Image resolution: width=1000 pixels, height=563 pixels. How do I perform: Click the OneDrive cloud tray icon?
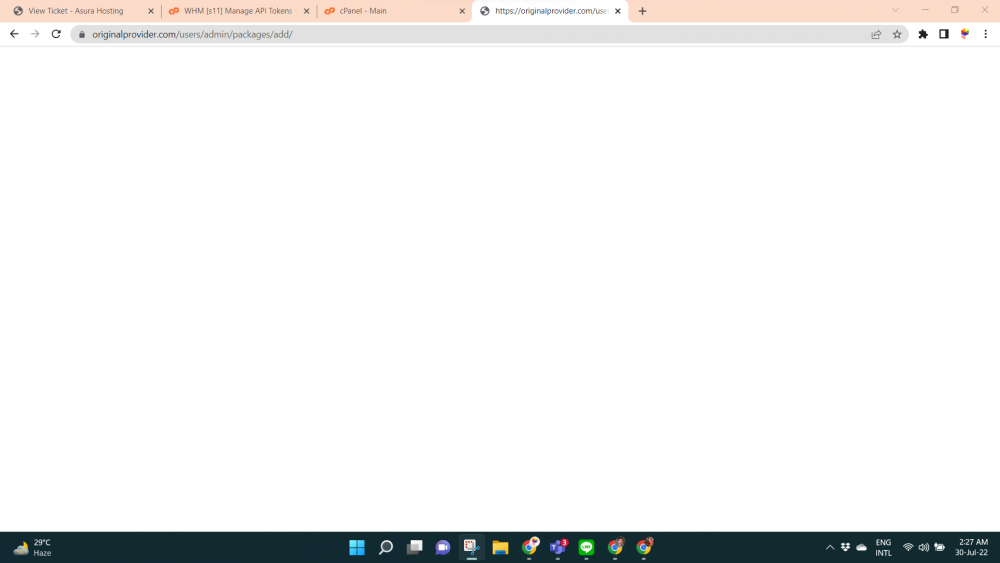tap(862, 547)
